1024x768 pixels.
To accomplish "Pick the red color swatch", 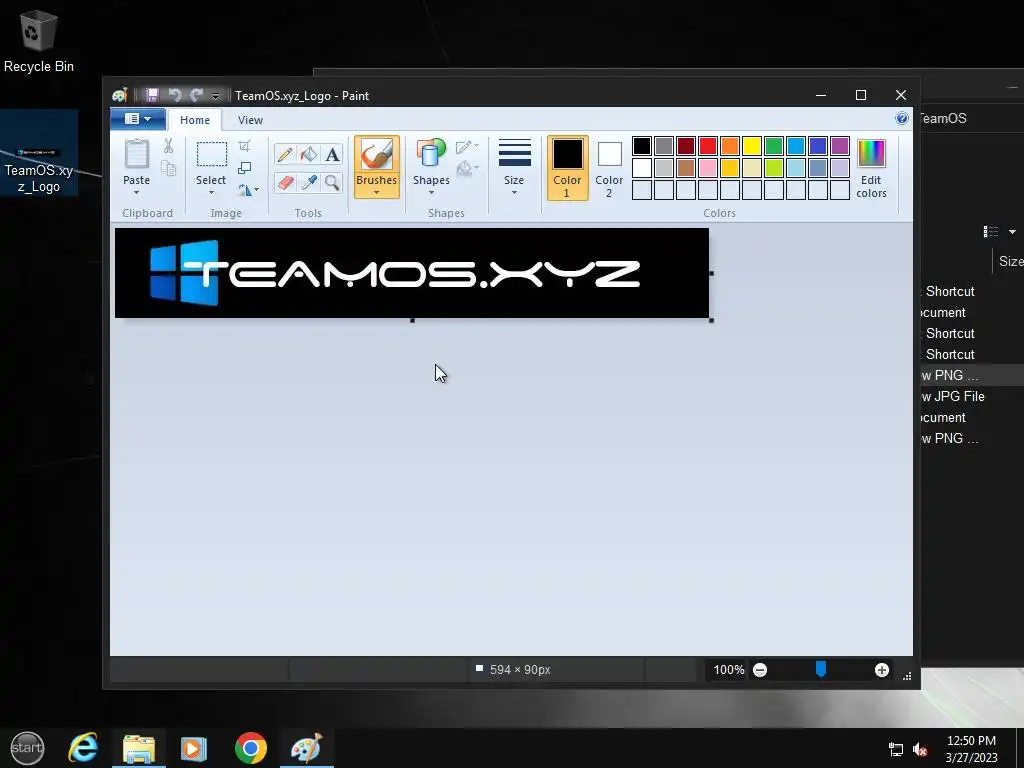I will pos(708,146).
